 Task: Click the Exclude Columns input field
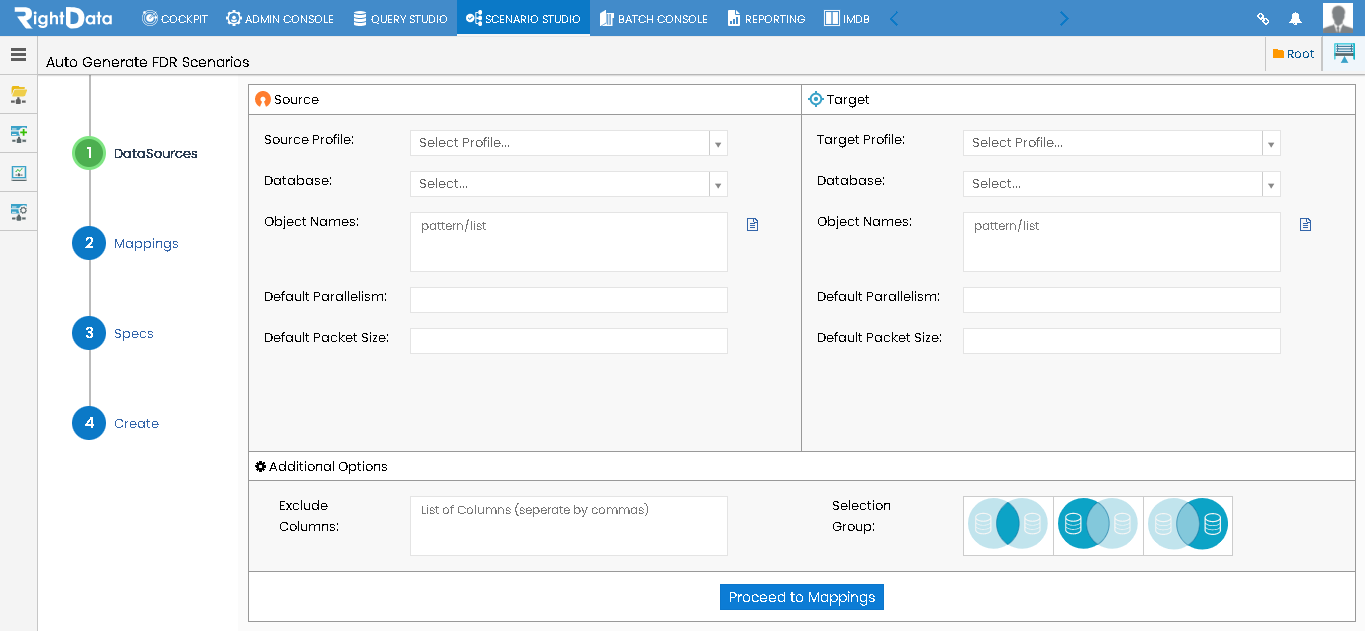(568, 525)
